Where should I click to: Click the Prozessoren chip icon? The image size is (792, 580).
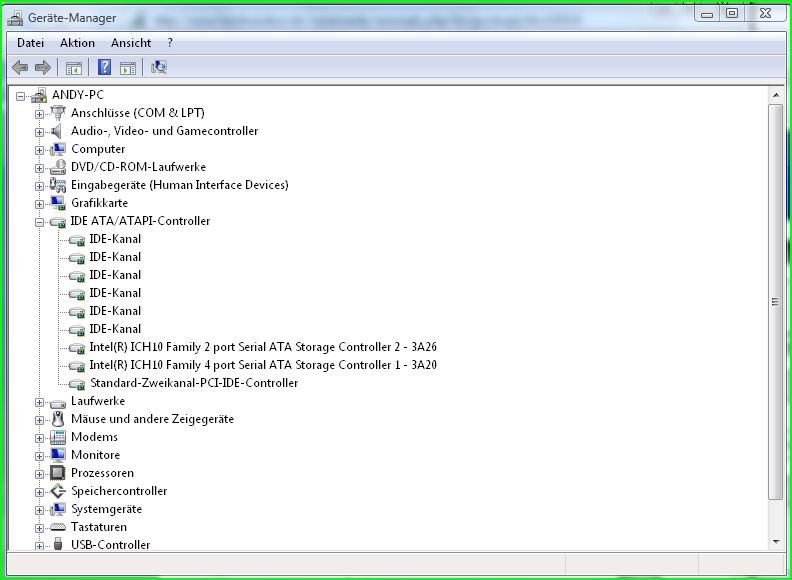click(58, 473)
